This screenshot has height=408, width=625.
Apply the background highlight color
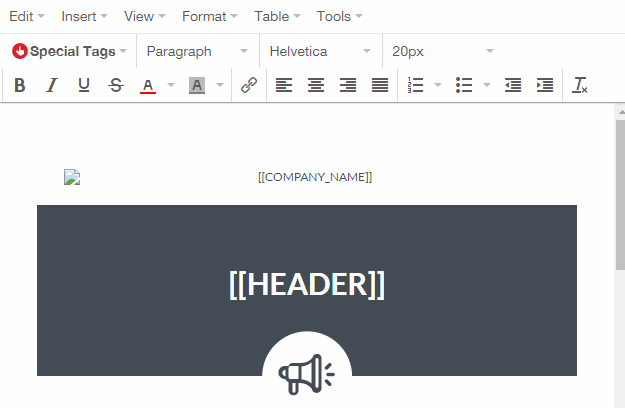point(197,85)
